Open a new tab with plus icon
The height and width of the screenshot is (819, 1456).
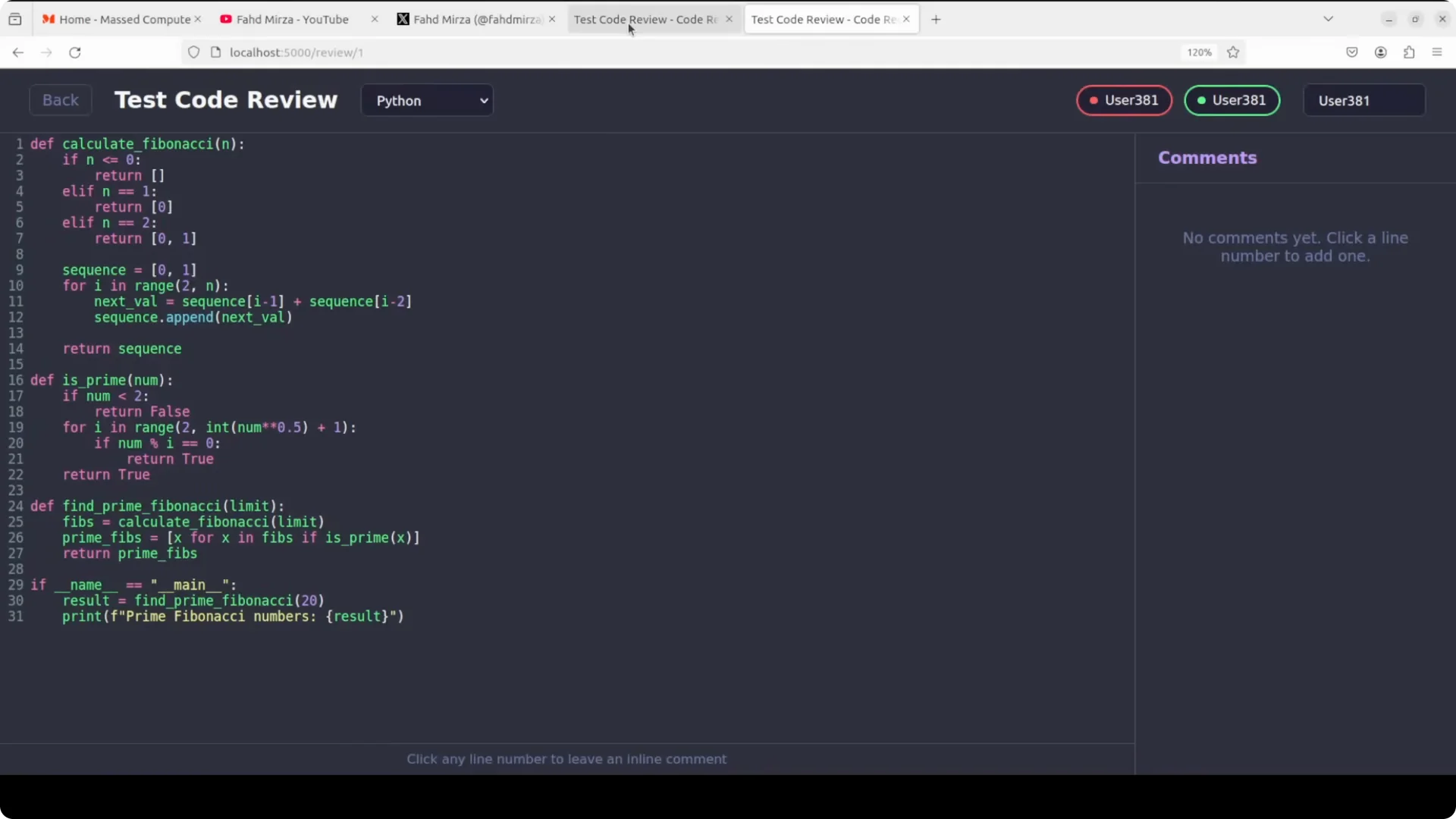(x=936, y=20)
